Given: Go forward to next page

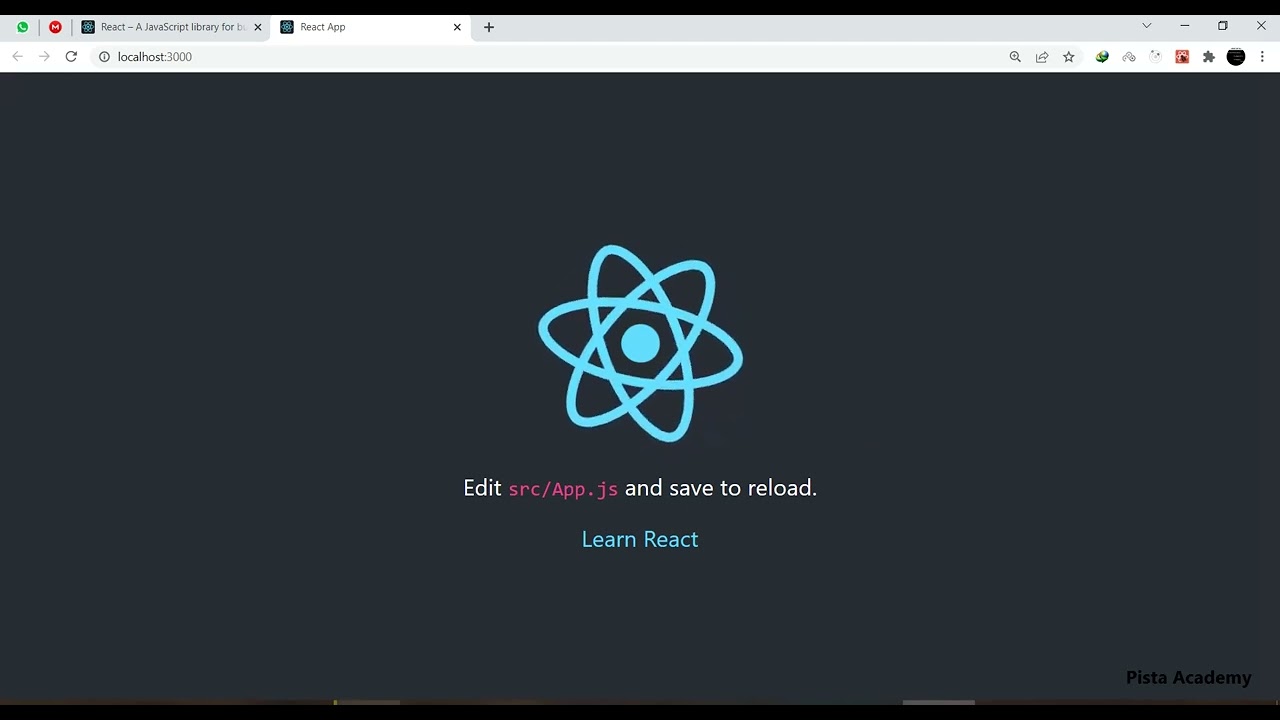Looking at the screenshot, I should point(44,57).
